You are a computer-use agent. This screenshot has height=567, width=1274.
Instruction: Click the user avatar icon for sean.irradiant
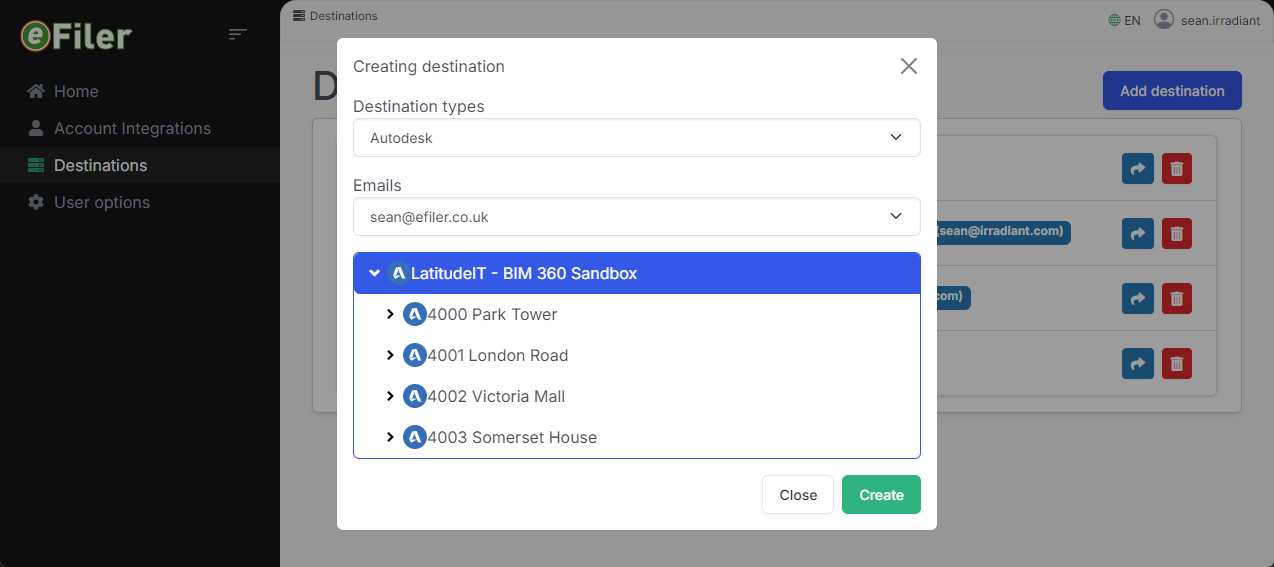(x=1163, y=19)
